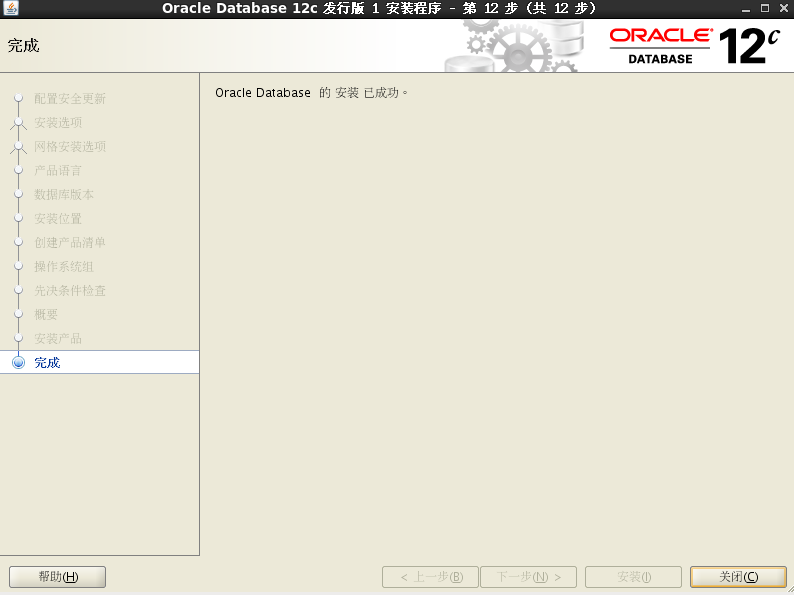Minimize the installer window
This screenshot has height=595, width=794.
coord(746,9)
